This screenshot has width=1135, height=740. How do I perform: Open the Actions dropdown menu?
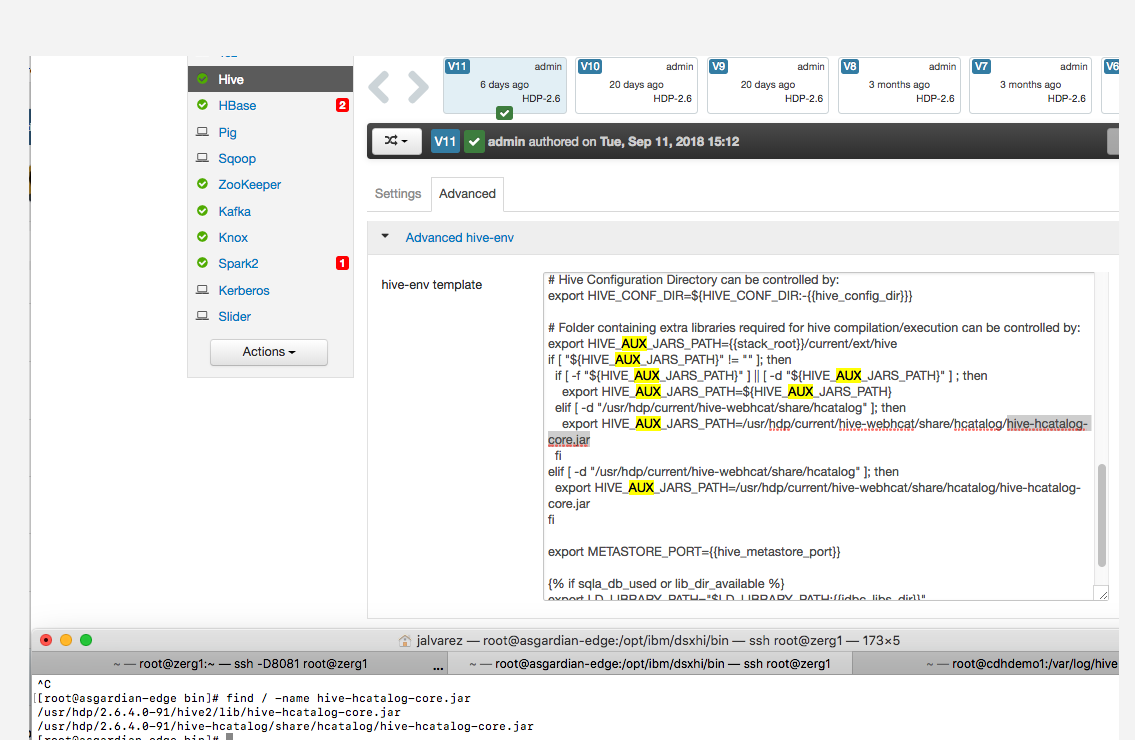(x=268, y=352)
